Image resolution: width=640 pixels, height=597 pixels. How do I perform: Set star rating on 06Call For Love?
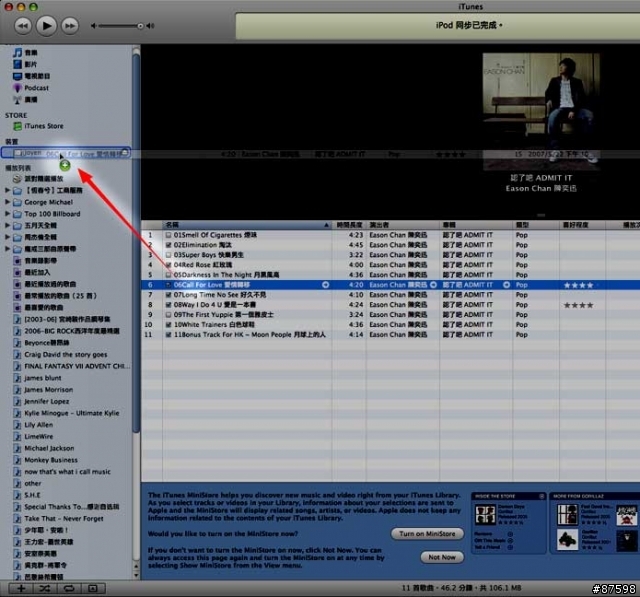pyautogui.click(x=578, y=285)
